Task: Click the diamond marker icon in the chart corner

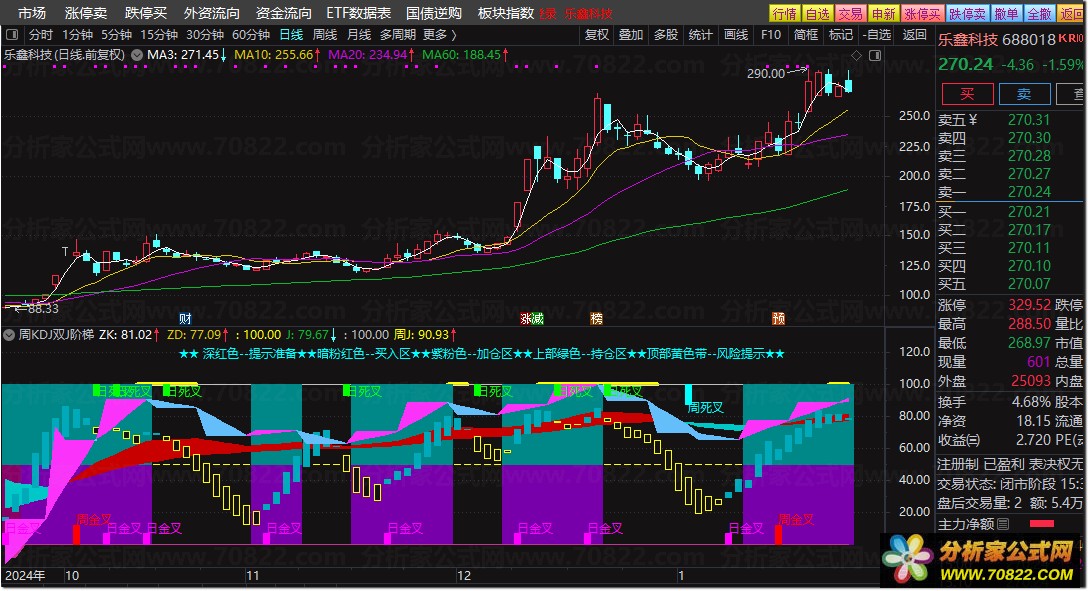Action: [x=856, y=56]
